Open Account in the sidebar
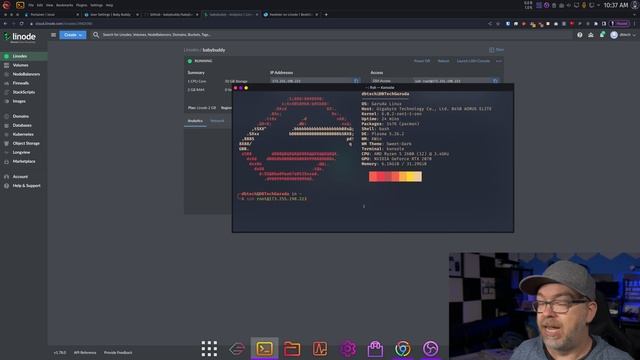The width and height of the screenshot is (640, 360). coord(20,177)
